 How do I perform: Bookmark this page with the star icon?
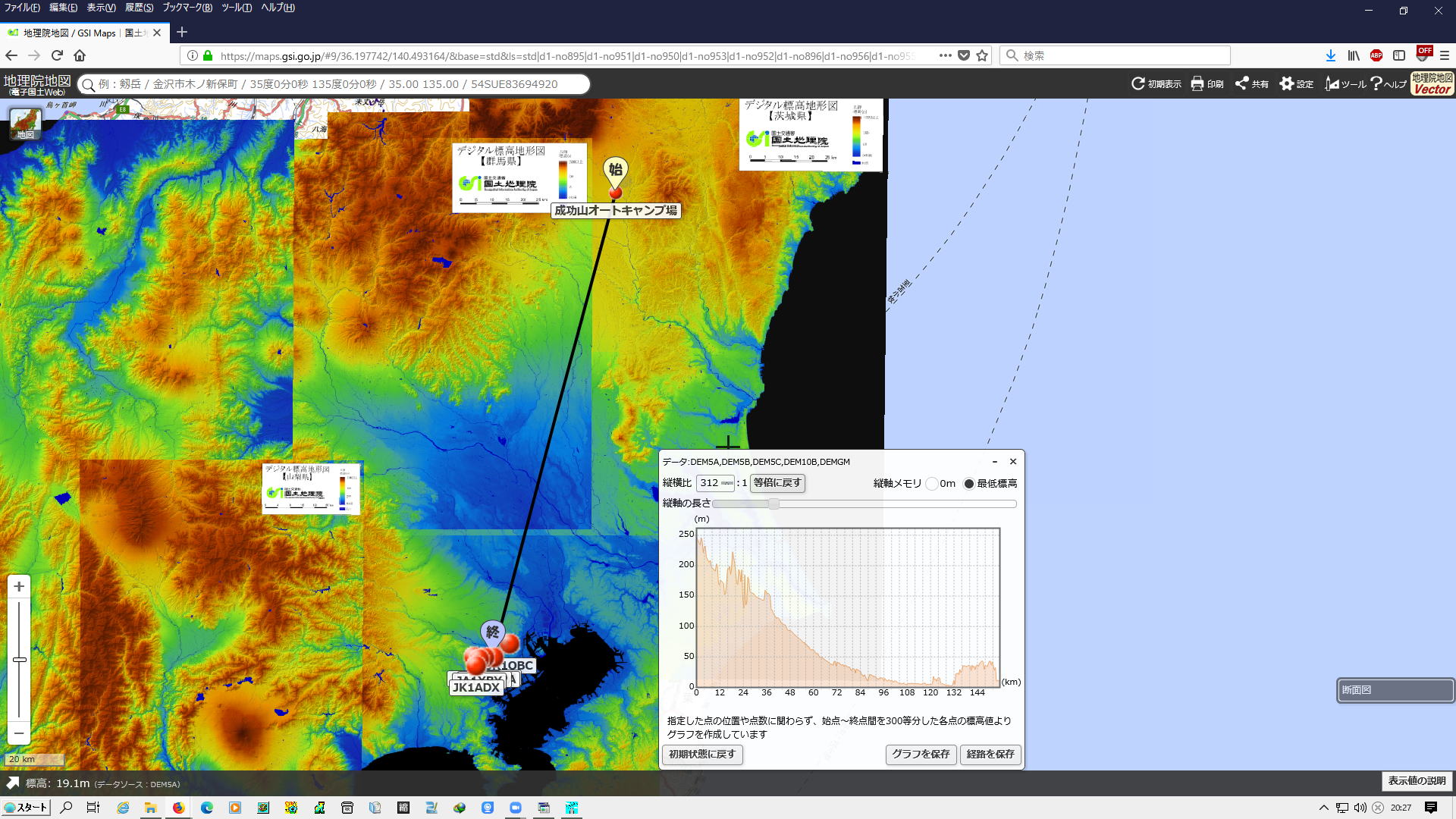(982, 55)
